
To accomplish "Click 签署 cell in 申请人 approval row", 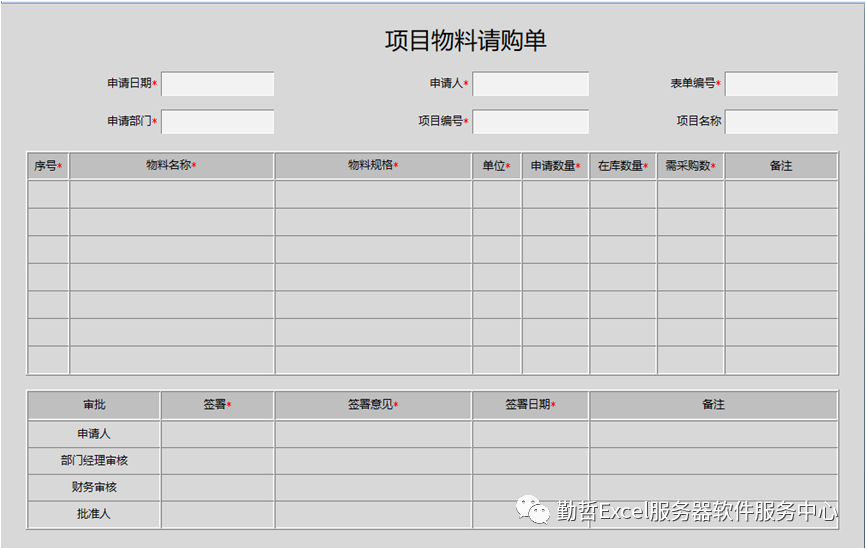I will (218, 434).
